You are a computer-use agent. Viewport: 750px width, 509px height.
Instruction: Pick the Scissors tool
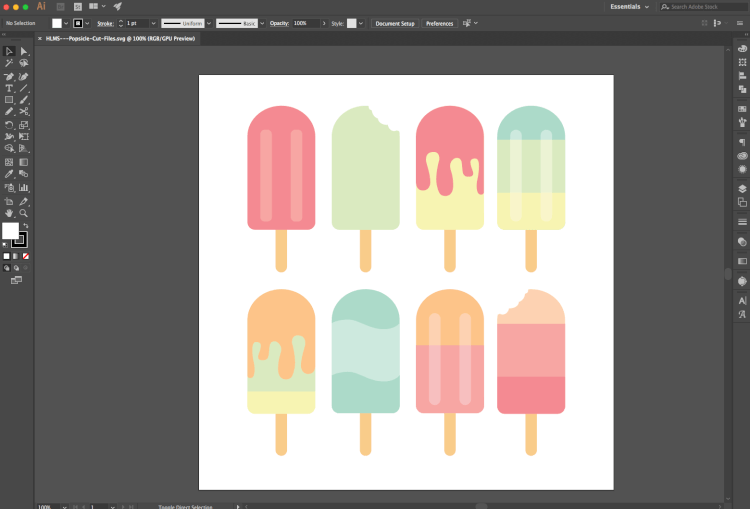(23, 112)
